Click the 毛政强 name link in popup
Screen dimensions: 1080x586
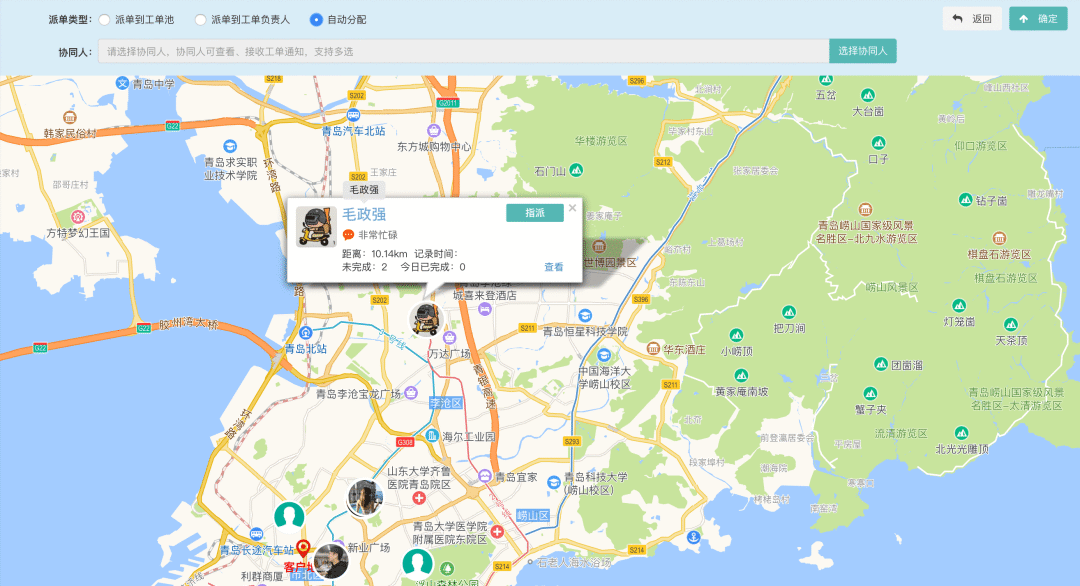click(x=364, y=214)
